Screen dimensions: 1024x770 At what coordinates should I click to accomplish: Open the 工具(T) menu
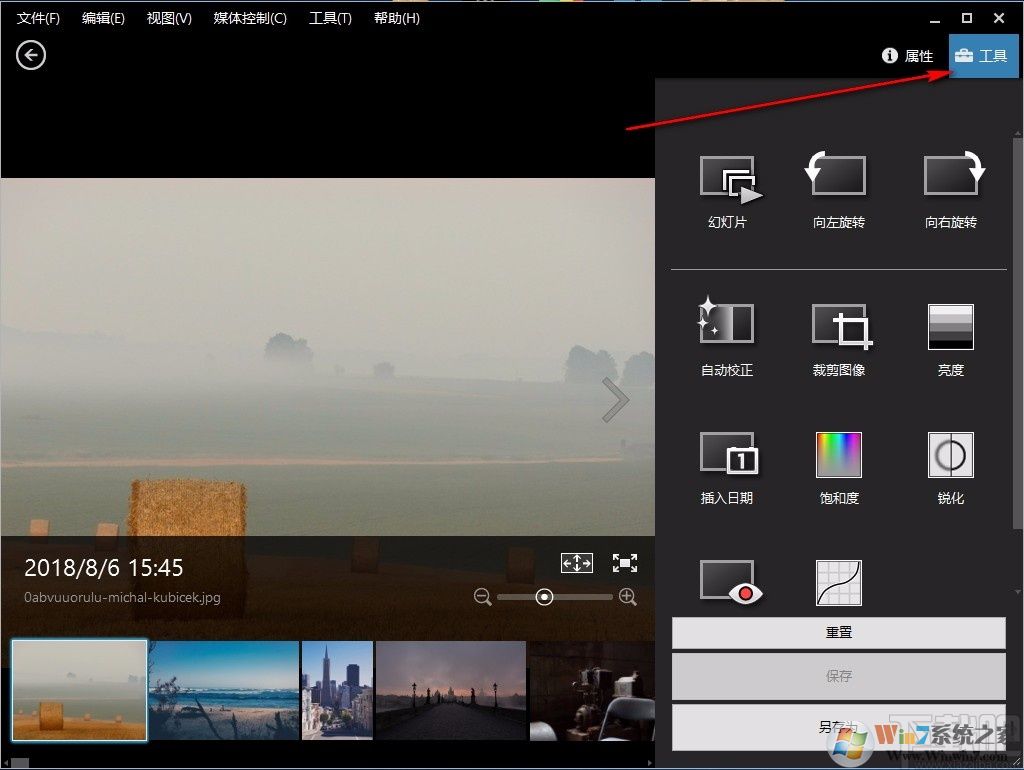[330, 18]
